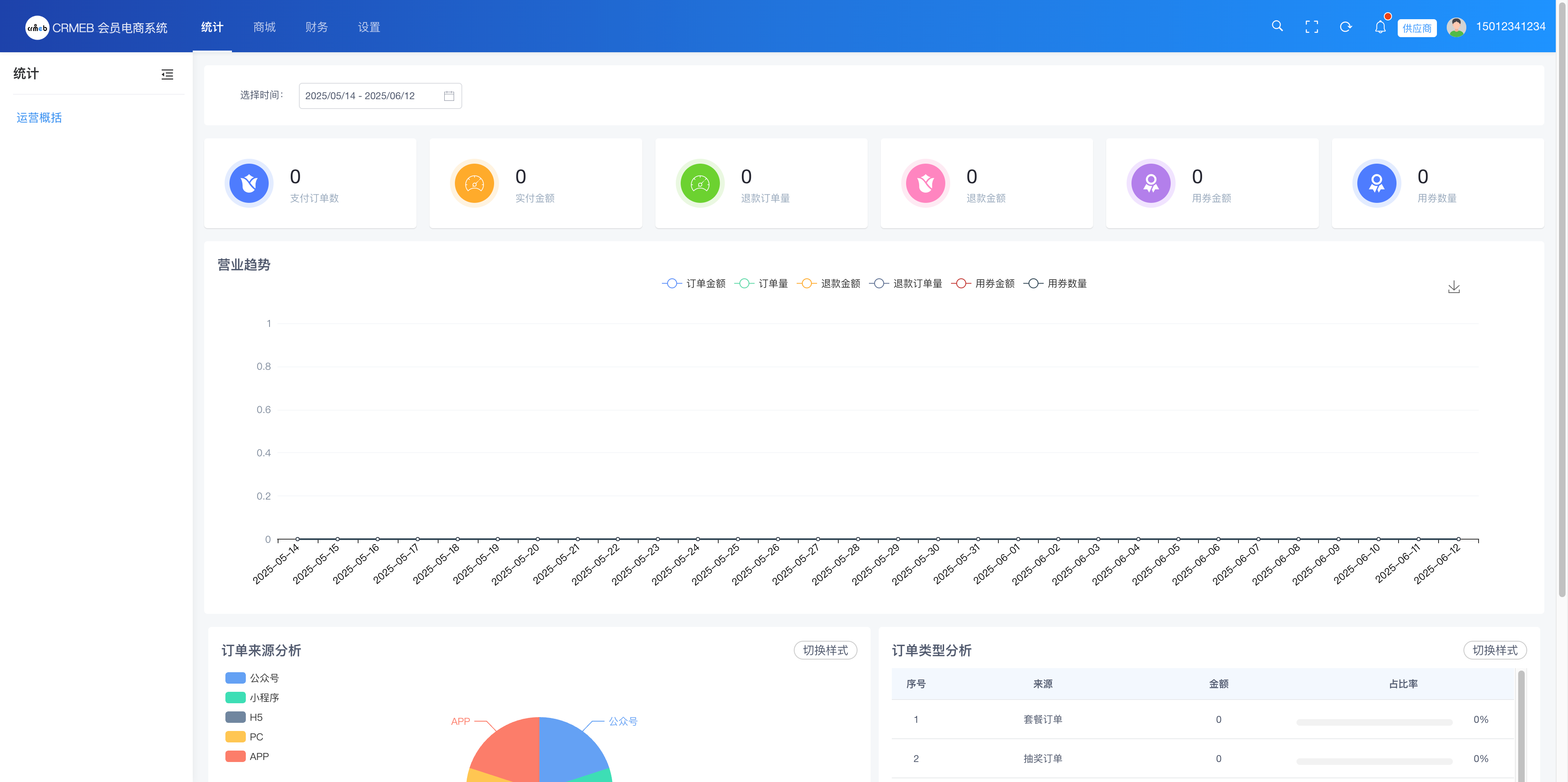1568x782 pixels.
Task: Download the 营业趋势 chart image
Action: coord(1454,287)
